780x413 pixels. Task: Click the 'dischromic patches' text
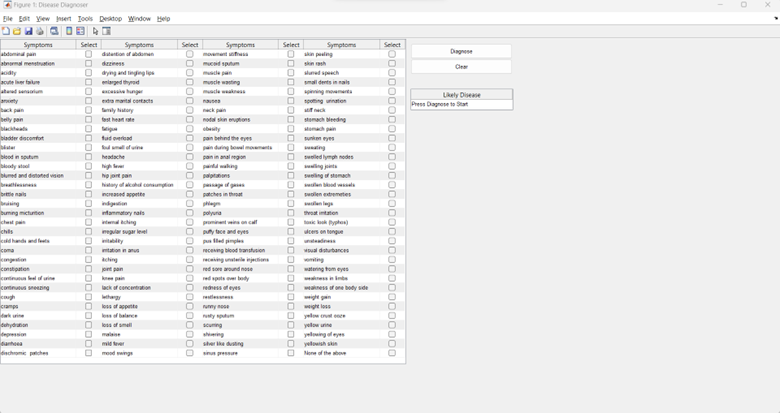pyautogui.click(x=25, y=353)
